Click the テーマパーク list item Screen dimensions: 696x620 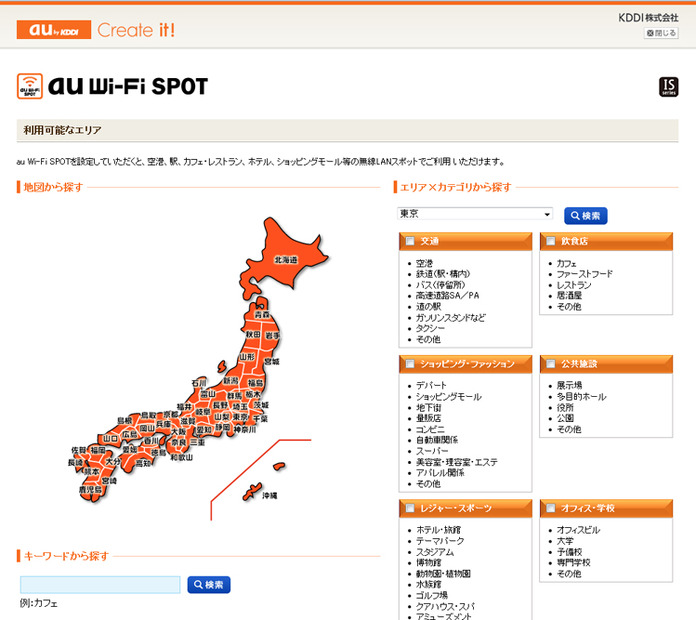[440, 541]
